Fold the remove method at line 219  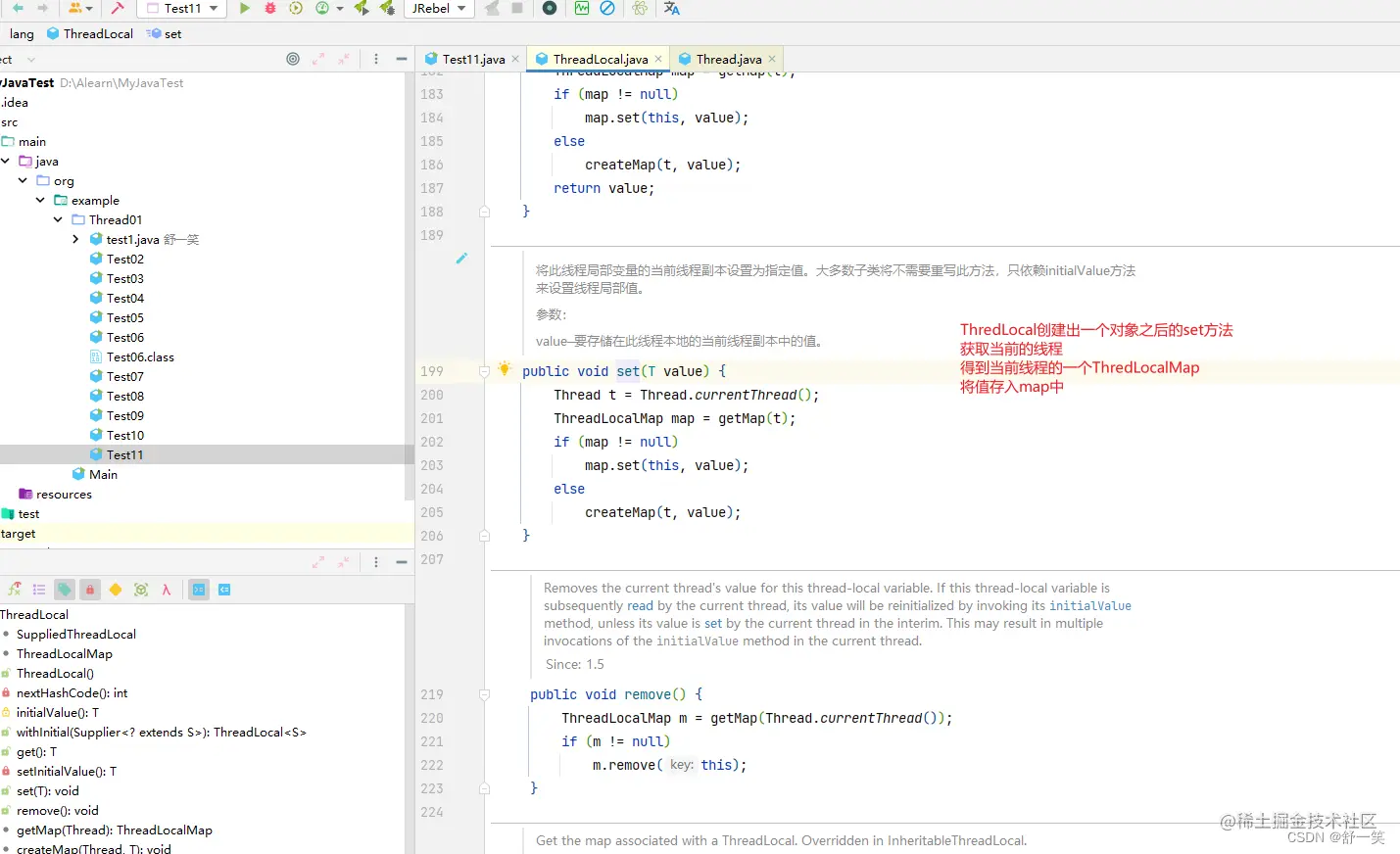point(484,694)
